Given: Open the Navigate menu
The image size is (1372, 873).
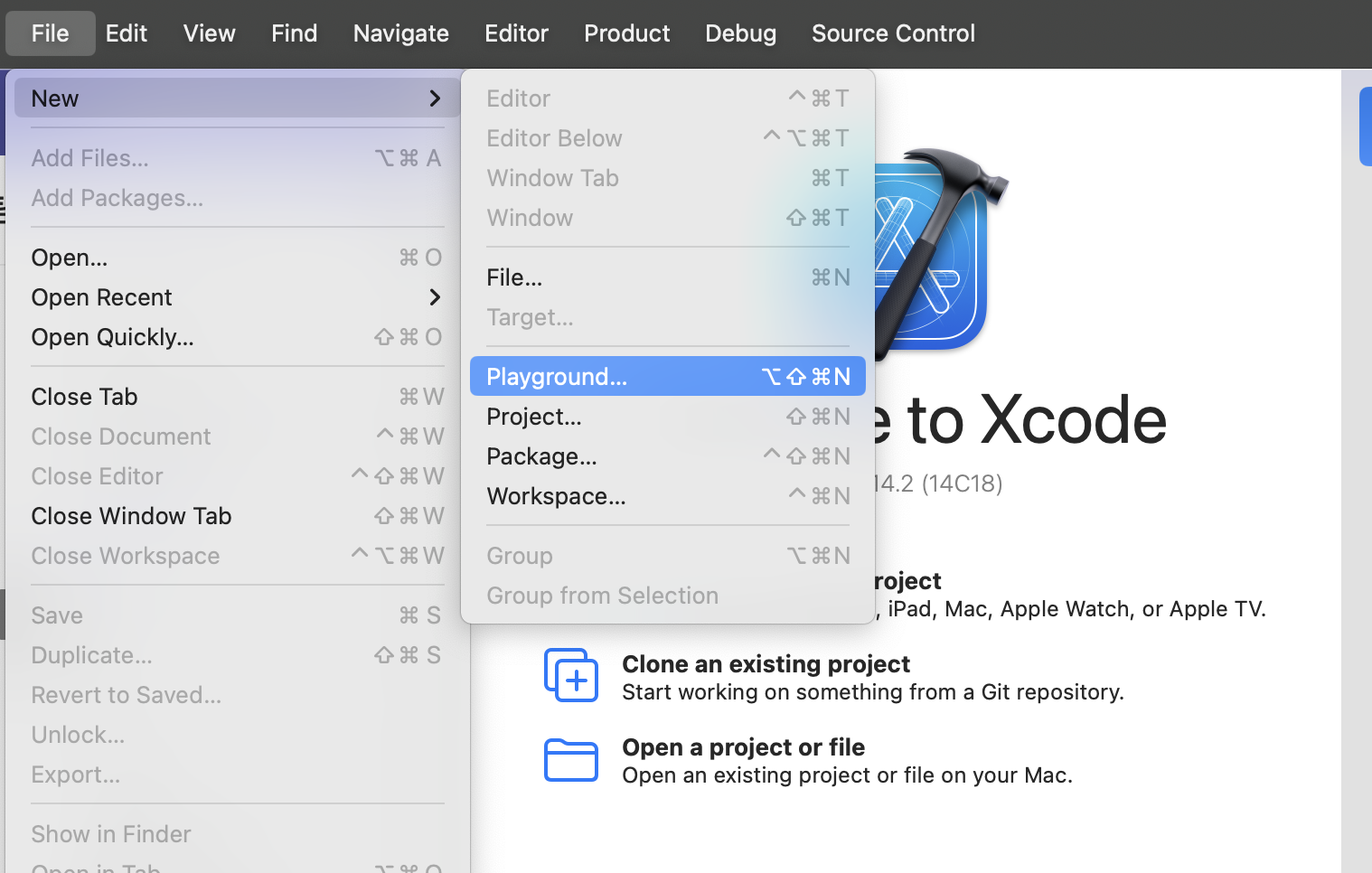Looking at the screenshot, I should [401, 33].
